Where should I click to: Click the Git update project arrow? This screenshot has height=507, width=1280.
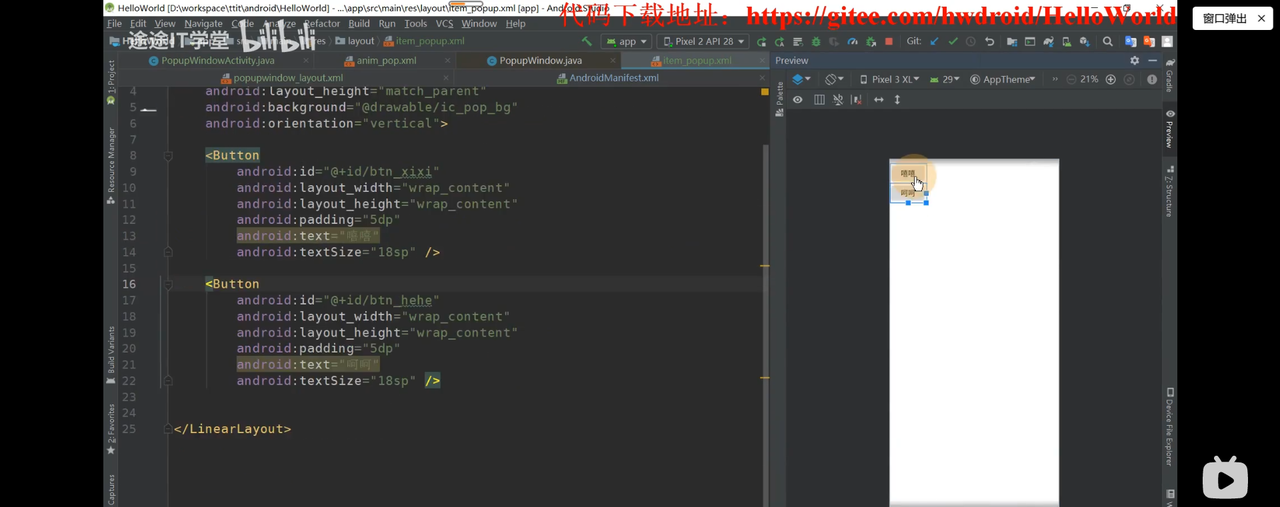(934, 42)
